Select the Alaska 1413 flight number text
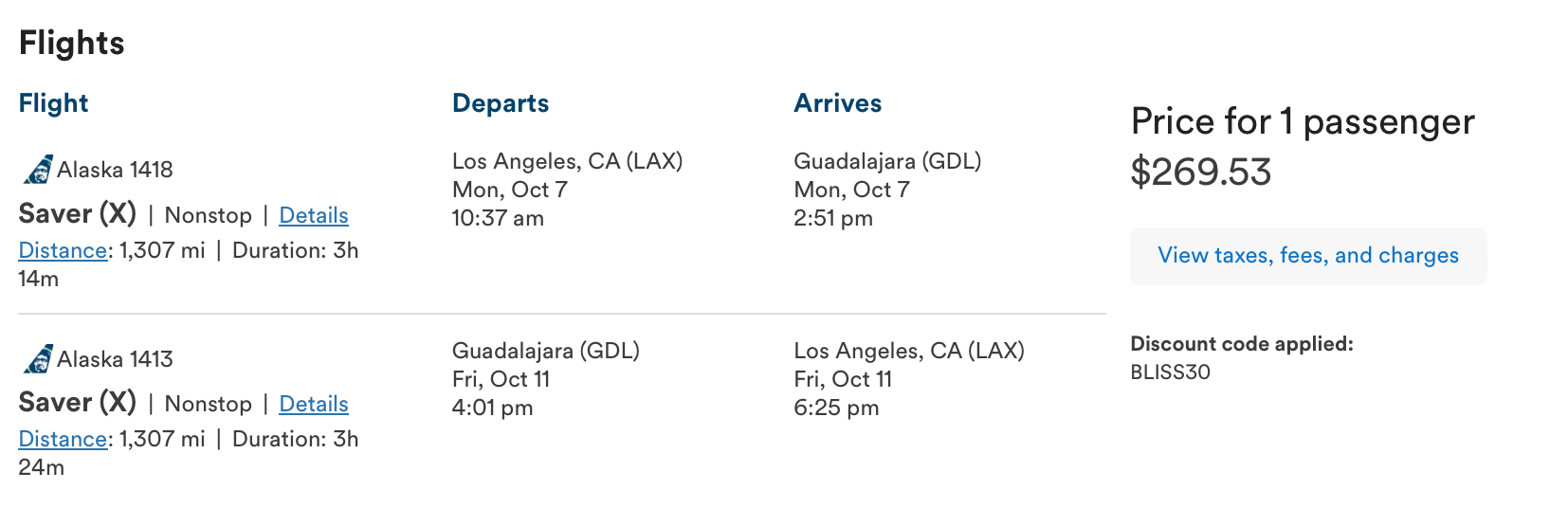 click(115, 359)
